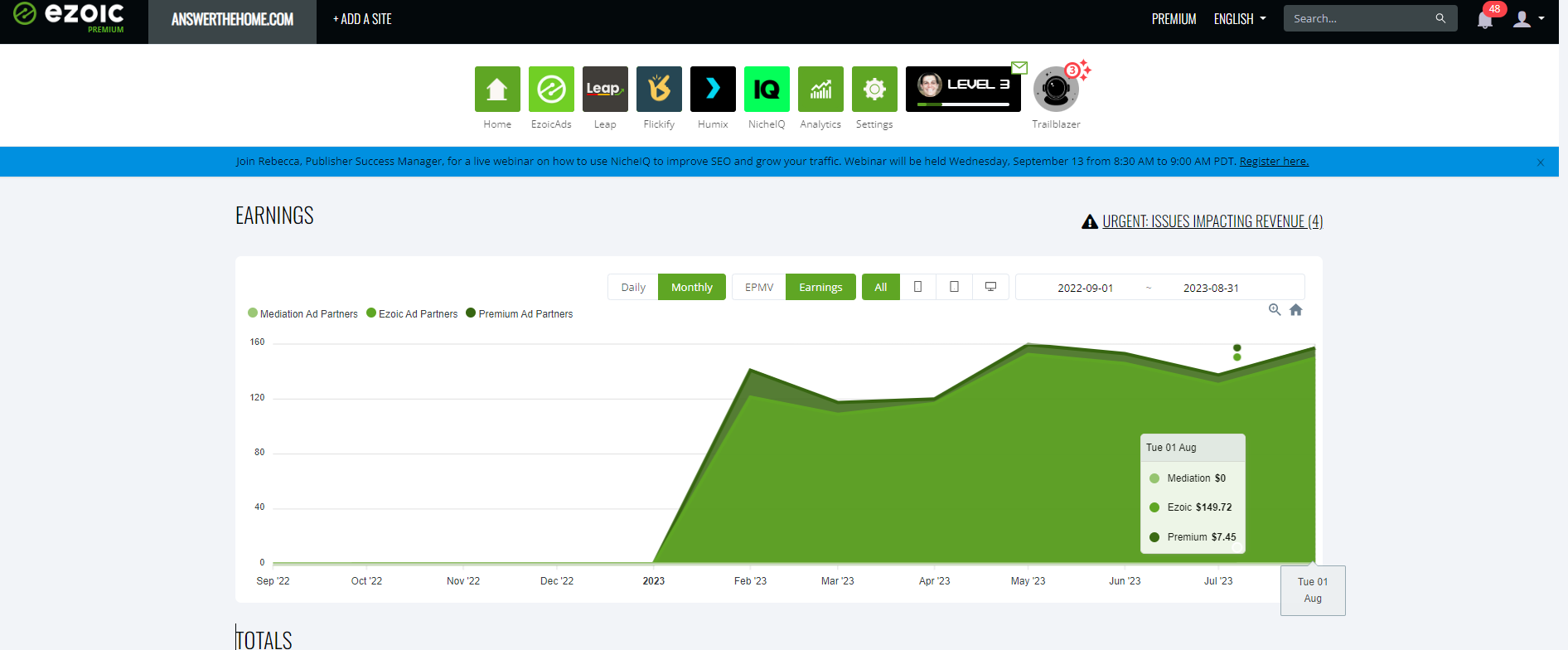The height and width of the screenshot is (650, 1568).
Task: Click the Feb '23 axis label
Action: pyautogui.click(x=750, y=581)
